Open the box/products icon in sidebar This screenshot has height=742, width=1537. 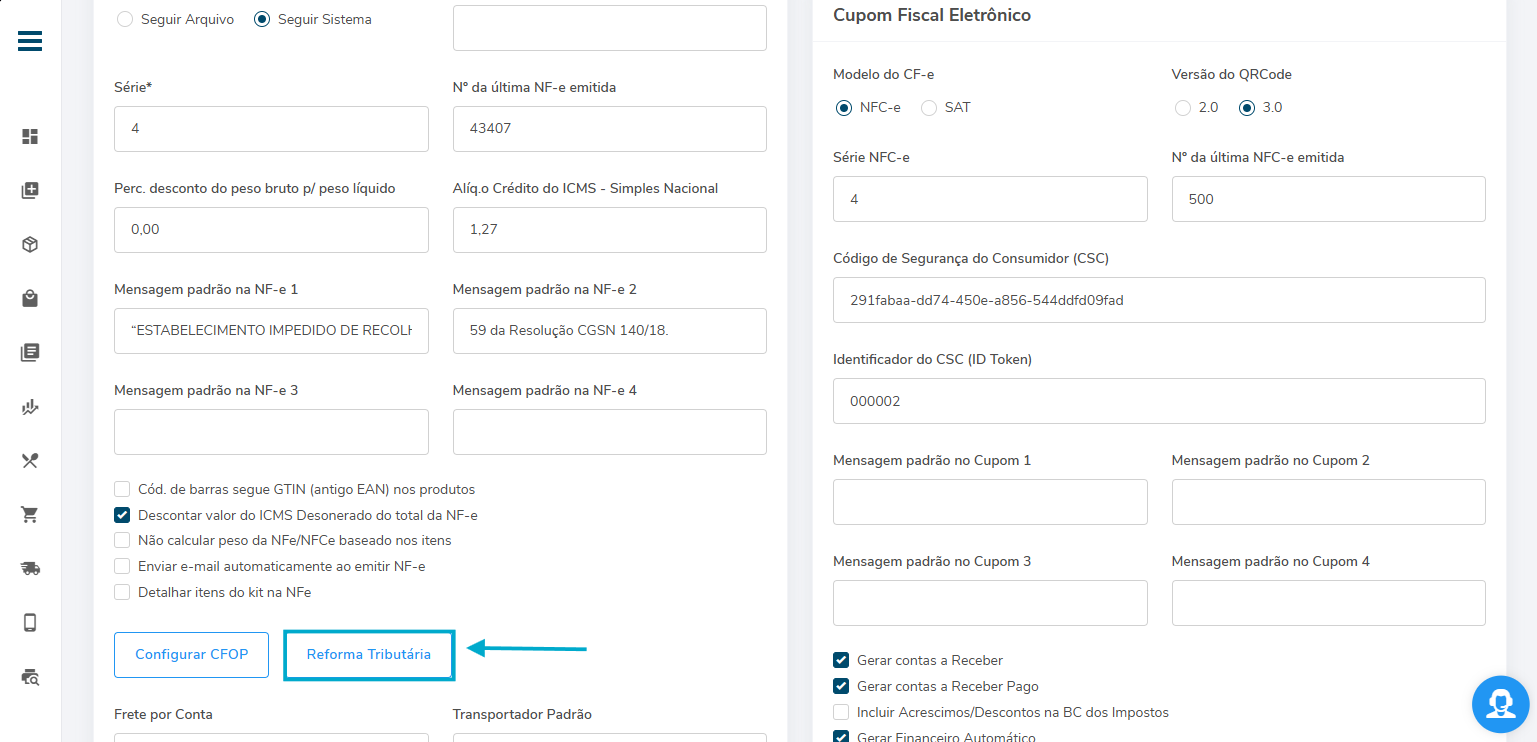pyautogui.click(x=30, y=244)
